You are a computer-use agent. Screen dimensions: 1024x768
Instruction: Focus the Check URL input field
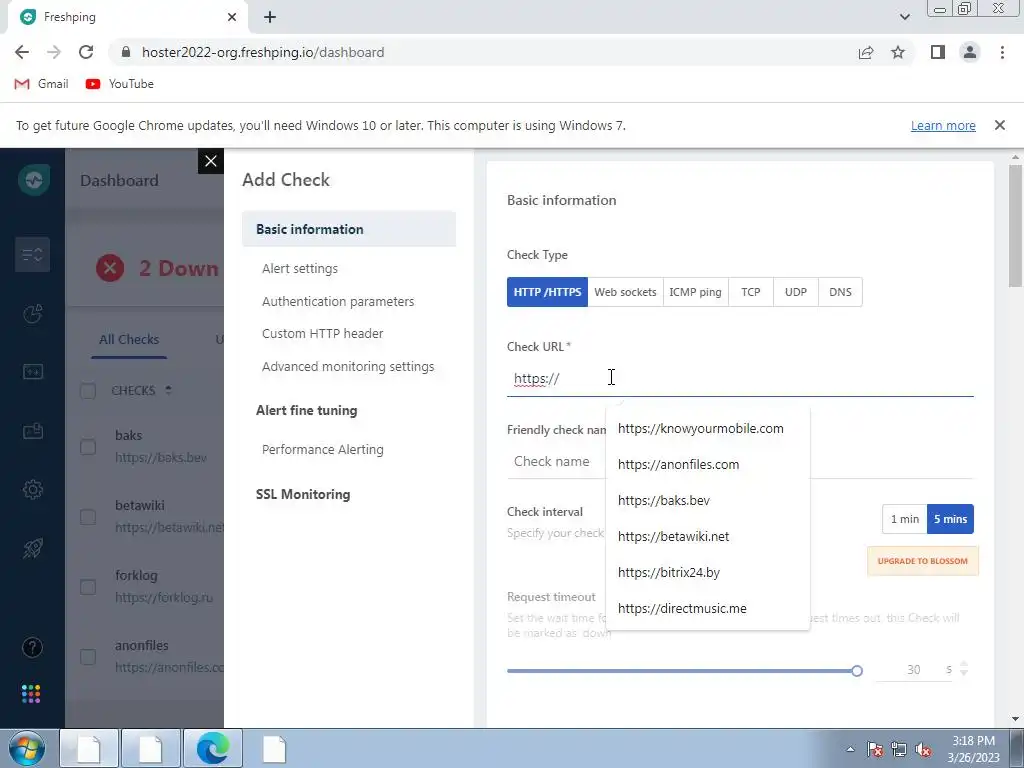coord(740,379)
